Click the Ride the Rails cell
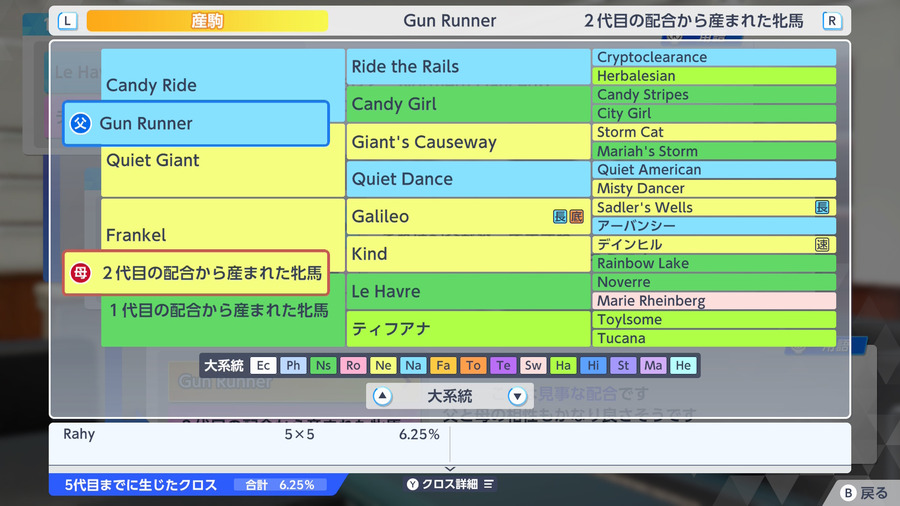 click(468, 67)
